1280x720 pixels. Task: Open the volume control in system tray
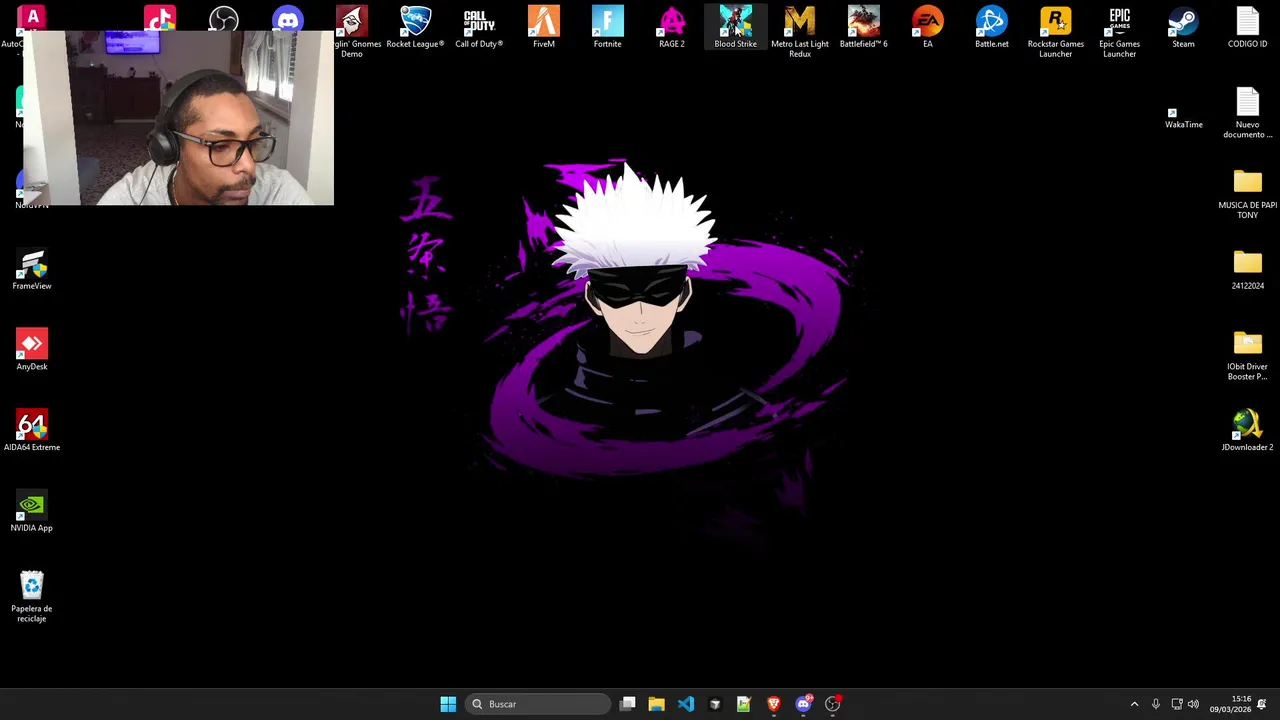pos(1193,704)
